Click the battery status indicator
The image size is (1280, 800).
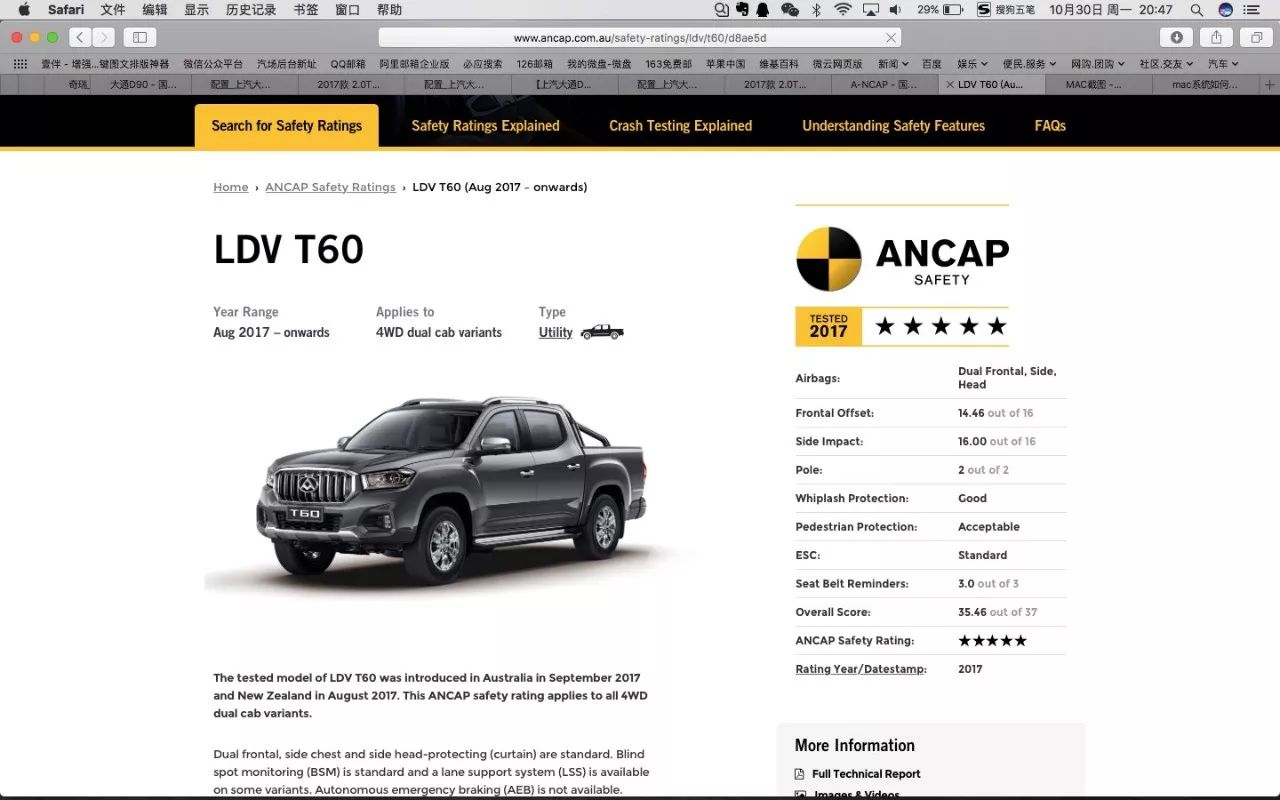point(940,10)
